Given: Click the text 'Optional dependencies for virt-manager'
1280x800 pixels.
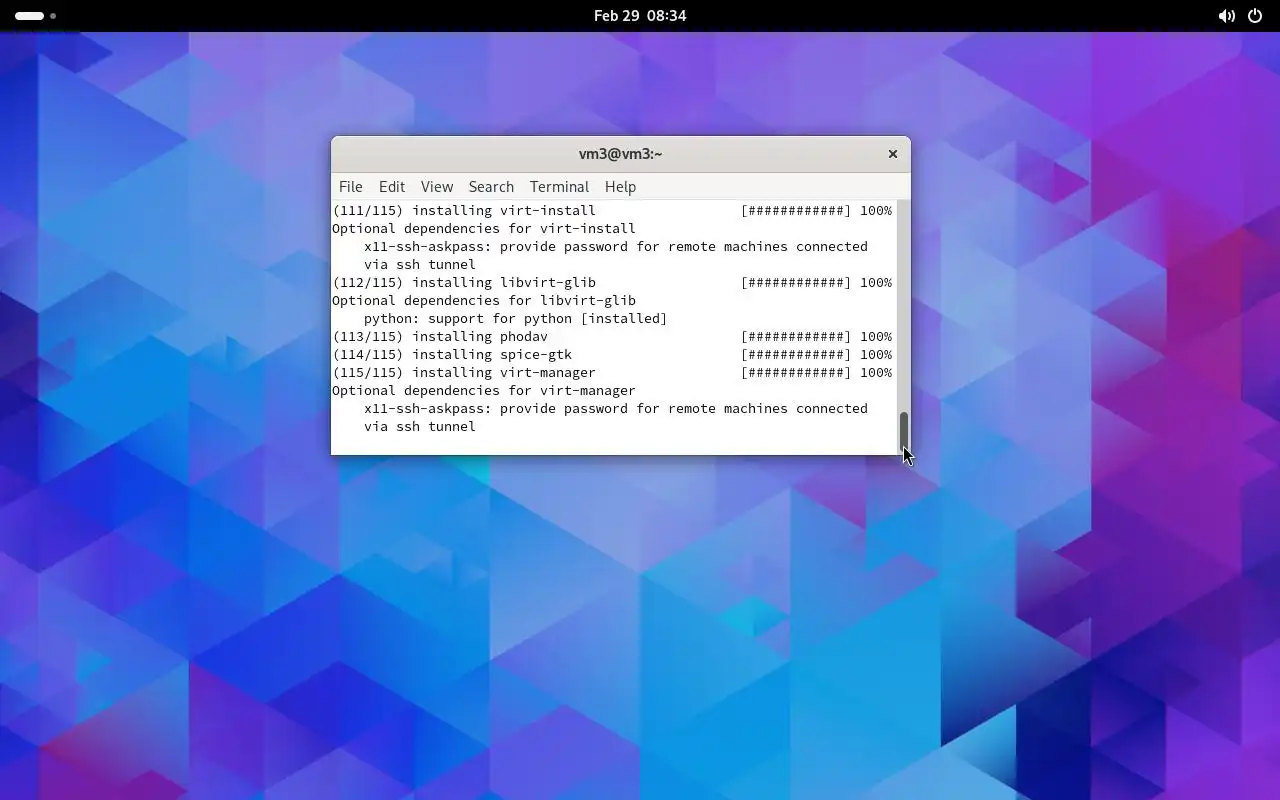Looking at the screenshot, I should point(484,391).
